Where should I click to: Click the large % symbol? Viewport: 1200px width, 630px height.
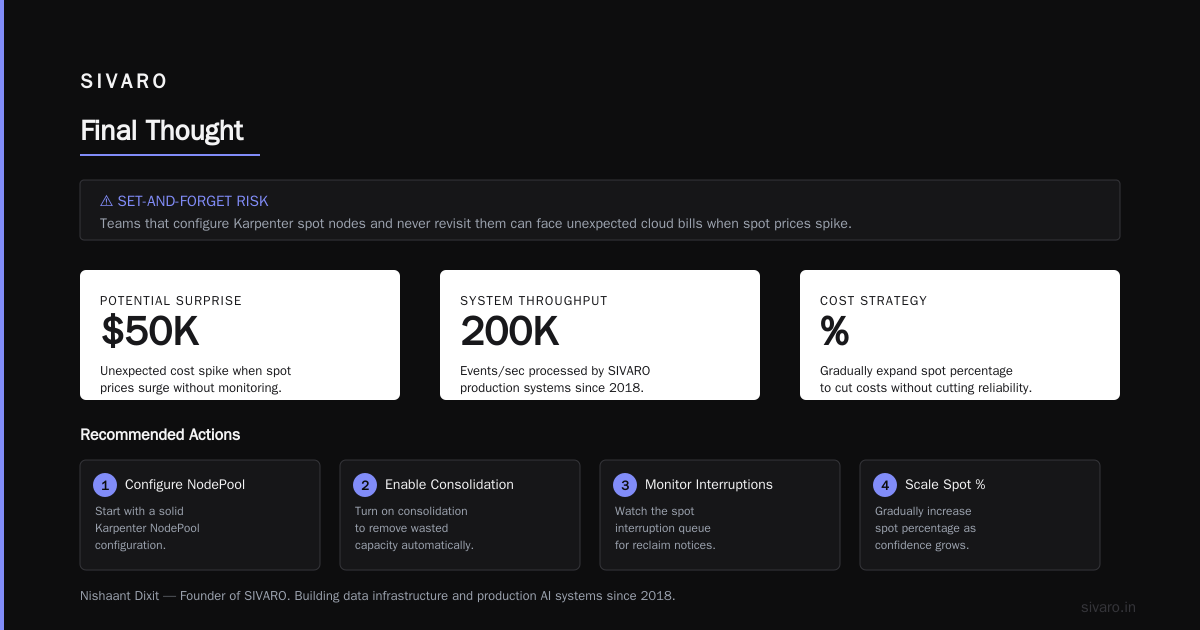834,332
